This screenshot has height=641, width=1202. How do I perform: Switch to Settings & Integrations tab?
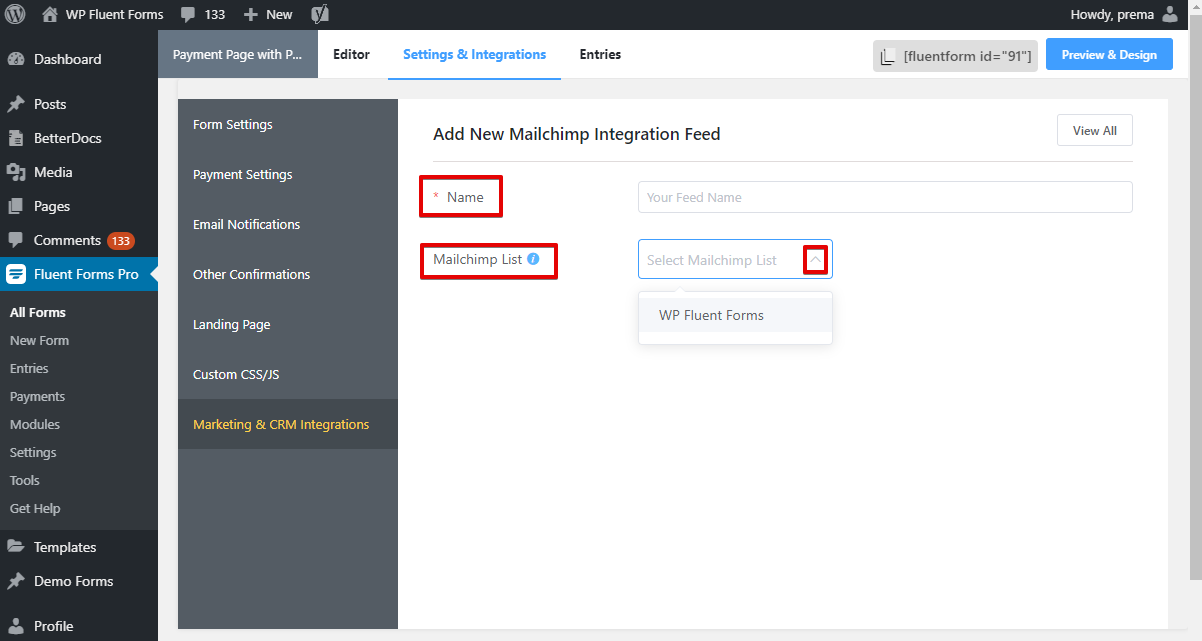point(474,55)
